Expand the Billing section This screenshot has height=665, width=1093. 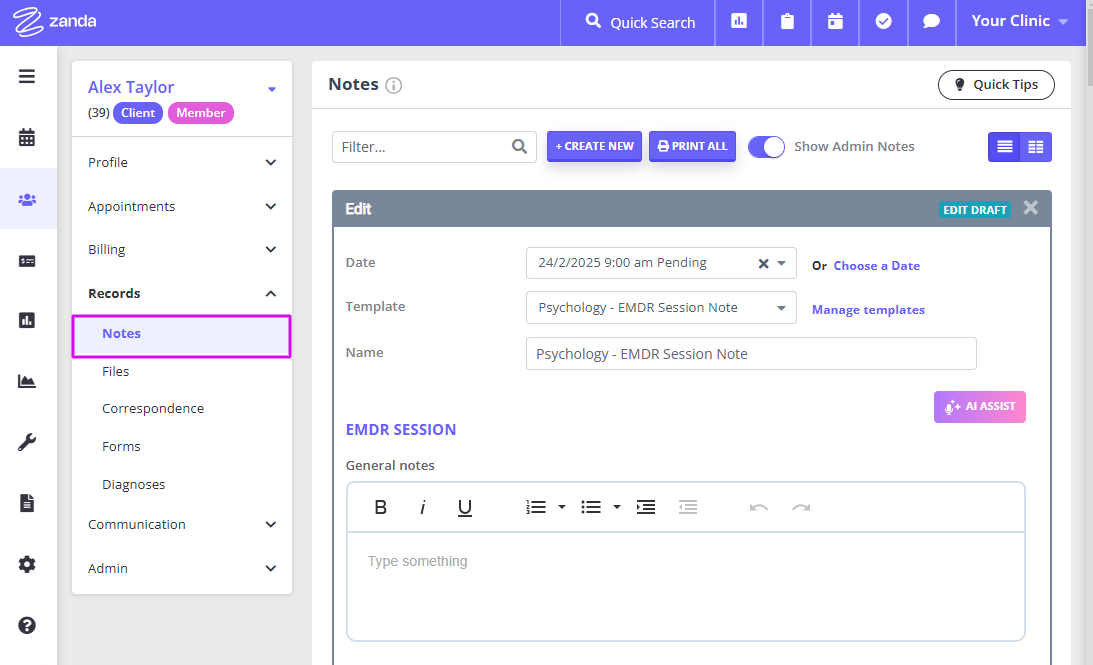coord(181,250)
